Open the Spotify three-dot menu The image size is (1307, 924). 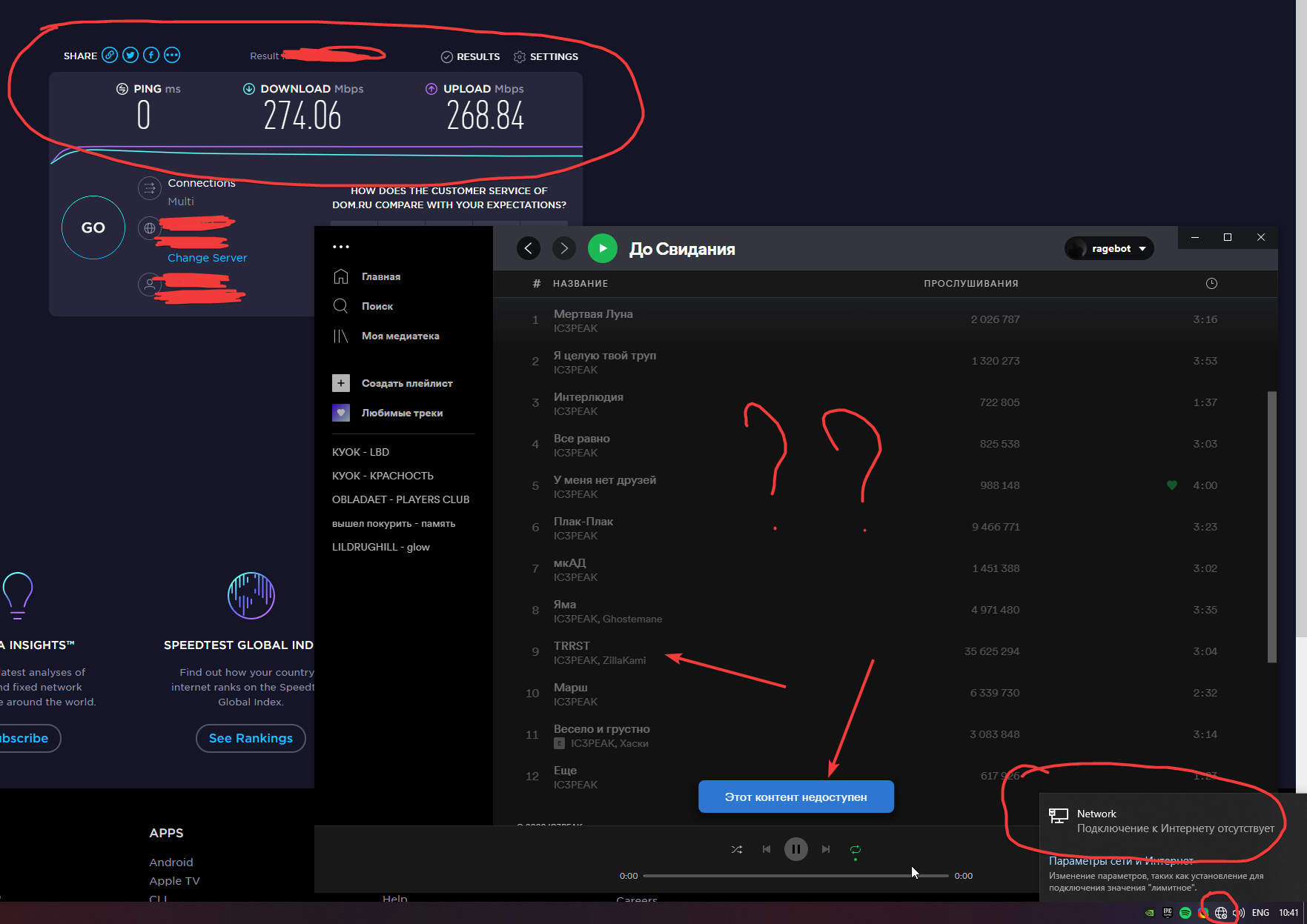pyautogui.click(x=341, y=247)
